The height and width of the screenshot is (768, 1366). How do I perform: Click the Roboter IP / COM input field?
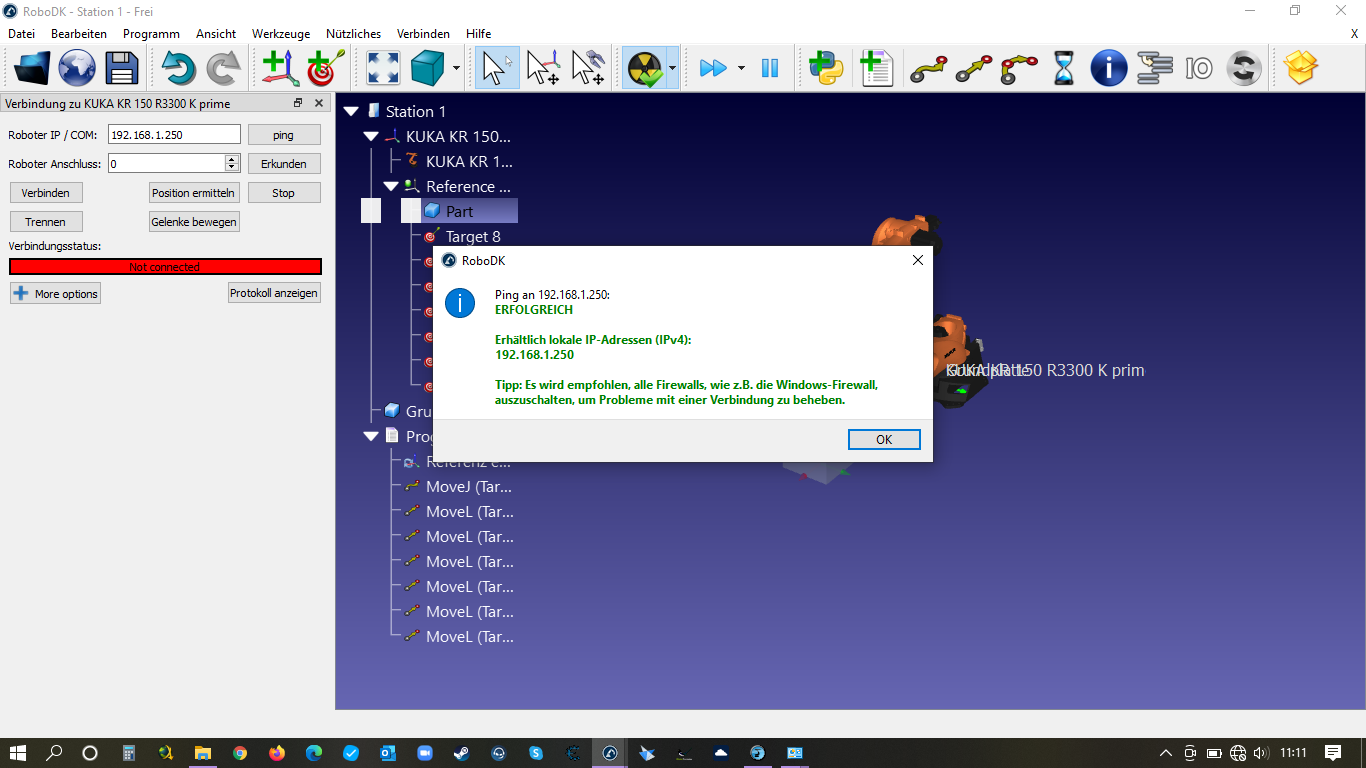tap(174, 134)
